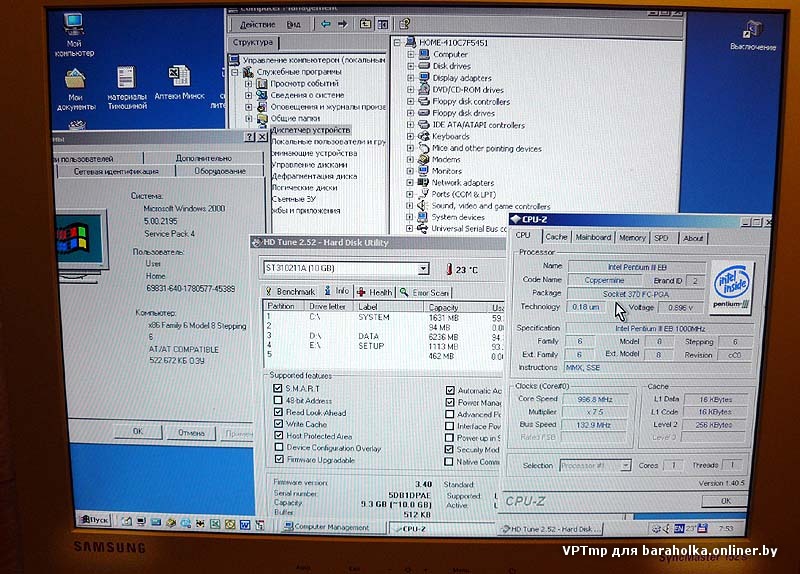The height and width of the screenshot is (574, 800).
Task: Open the Оборудование tab in System Properties
Action: [x=220, y=171]
